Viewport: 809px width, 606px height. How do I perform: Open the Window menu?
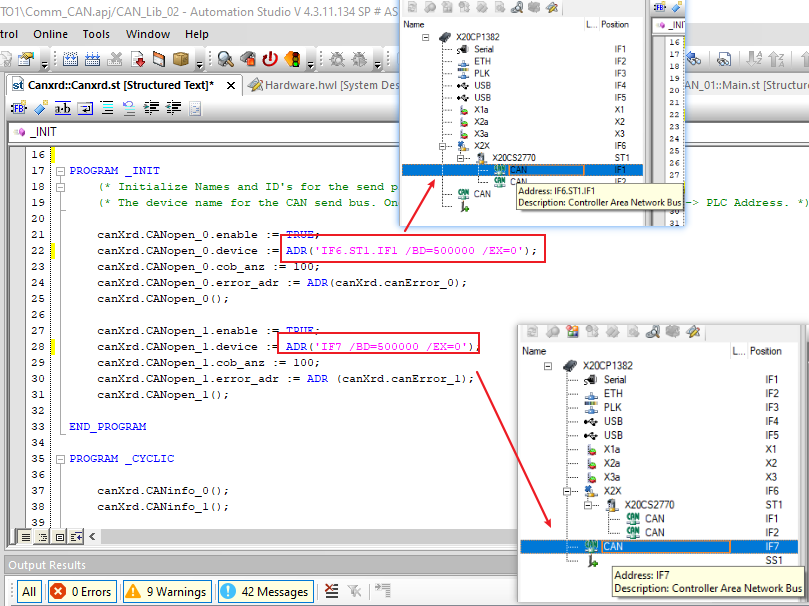[148, 34]
